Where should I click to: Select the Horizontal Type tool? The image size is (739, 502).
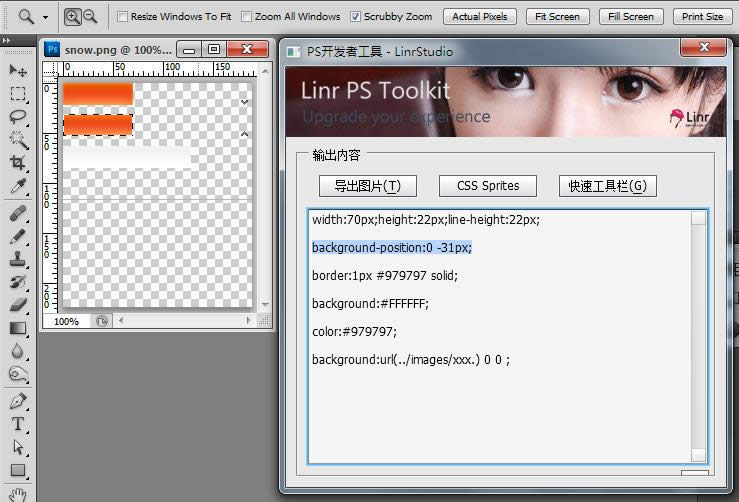coord(18,424)
